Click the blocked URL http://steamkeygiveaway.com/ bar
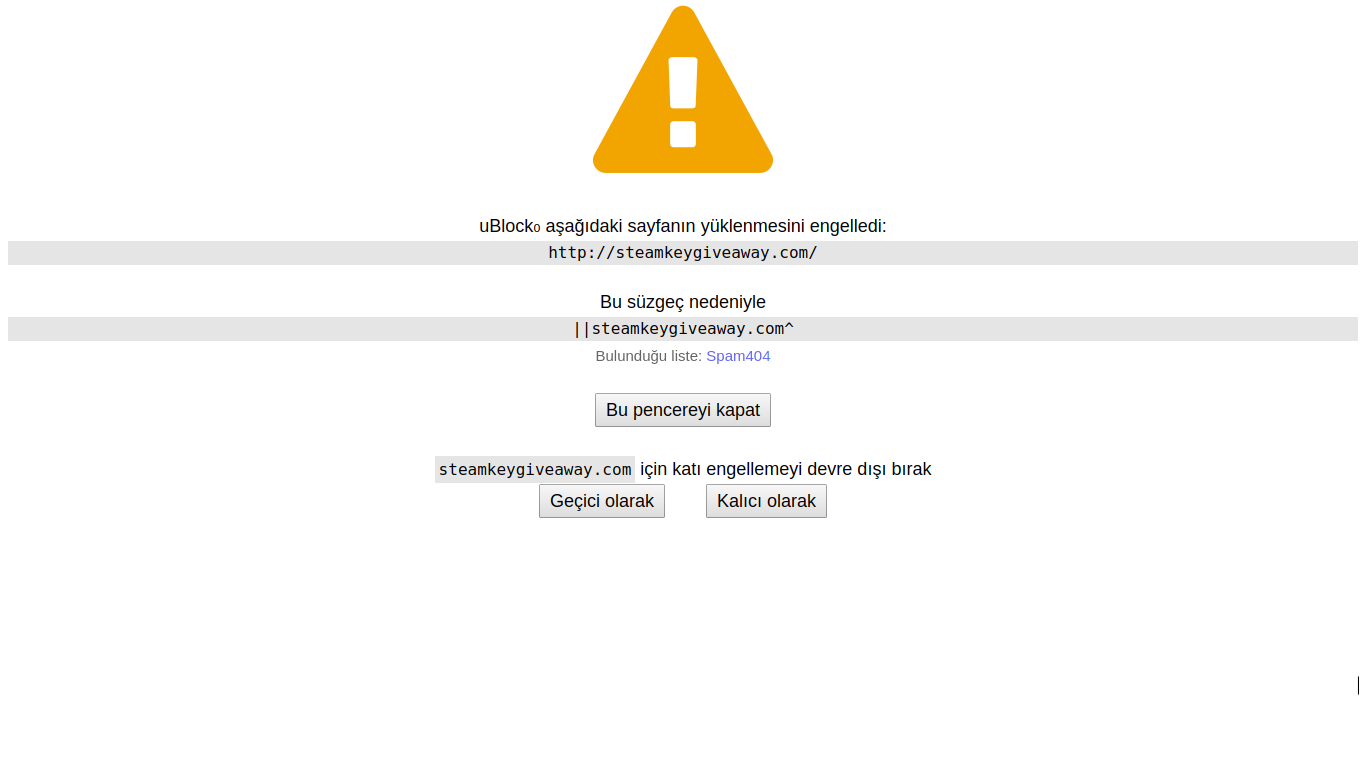 pos(683,253)
